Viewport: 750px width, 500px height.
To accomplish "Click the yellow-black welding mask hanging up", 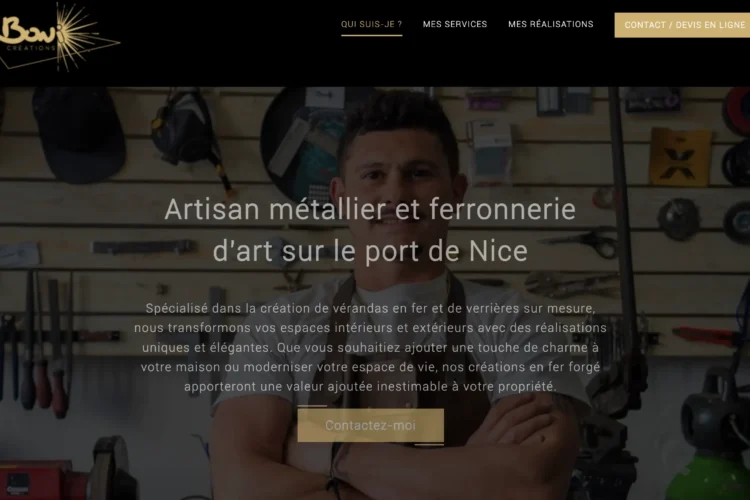I will 189,134.
